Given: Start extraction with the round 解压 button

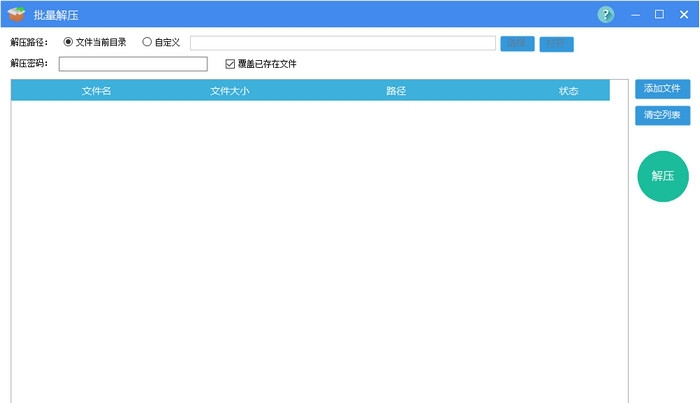Looking at the screenshot, I should coord(663,176).
